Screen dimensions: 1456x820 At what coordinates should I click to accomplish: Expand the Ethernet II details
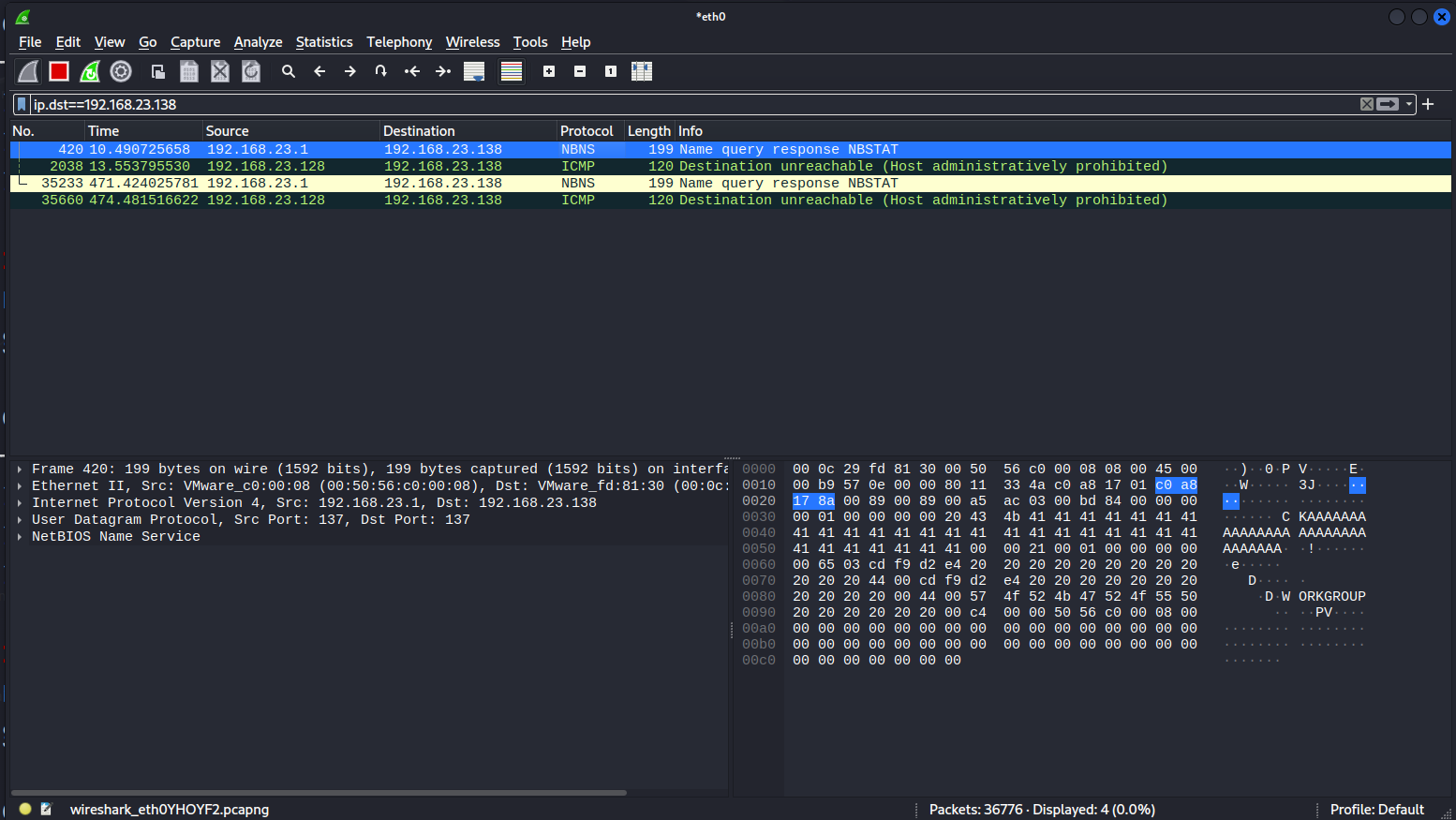click(x=19, y=485)
